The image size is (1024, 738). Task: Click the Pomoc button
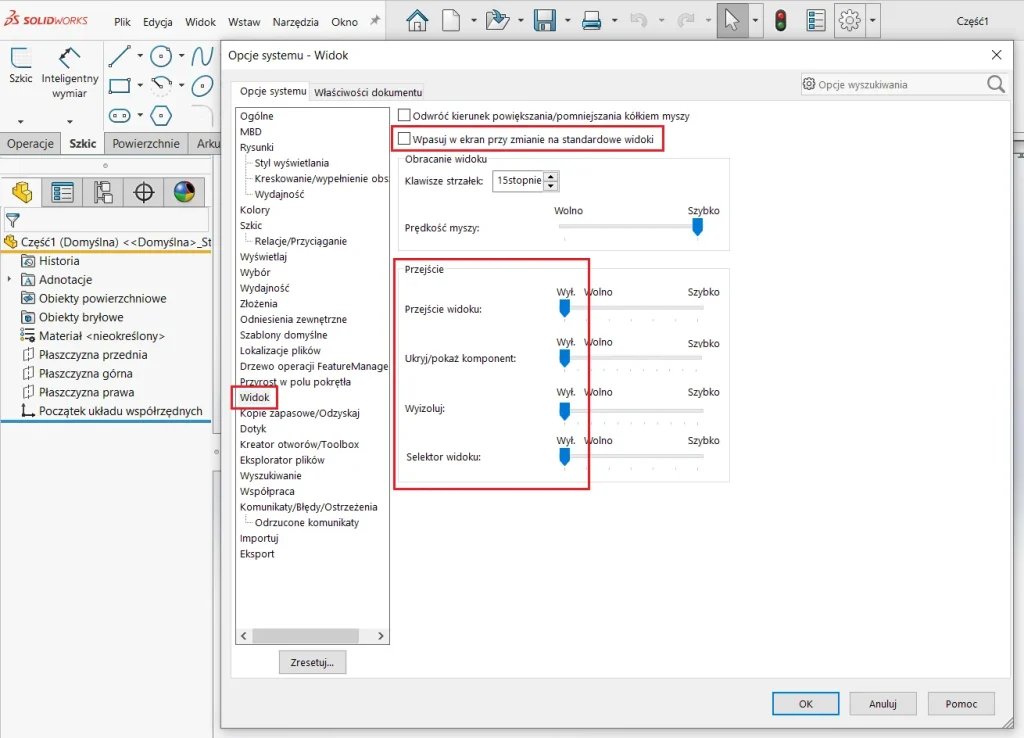click(x=961, y=703)
